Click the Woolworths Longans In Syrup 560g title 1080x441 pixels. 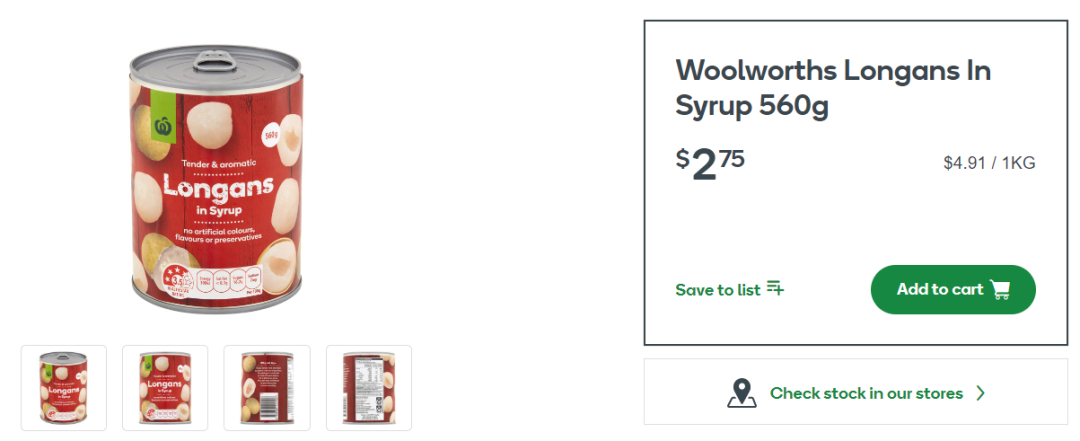pyautogui.click(x=833, y=88)
